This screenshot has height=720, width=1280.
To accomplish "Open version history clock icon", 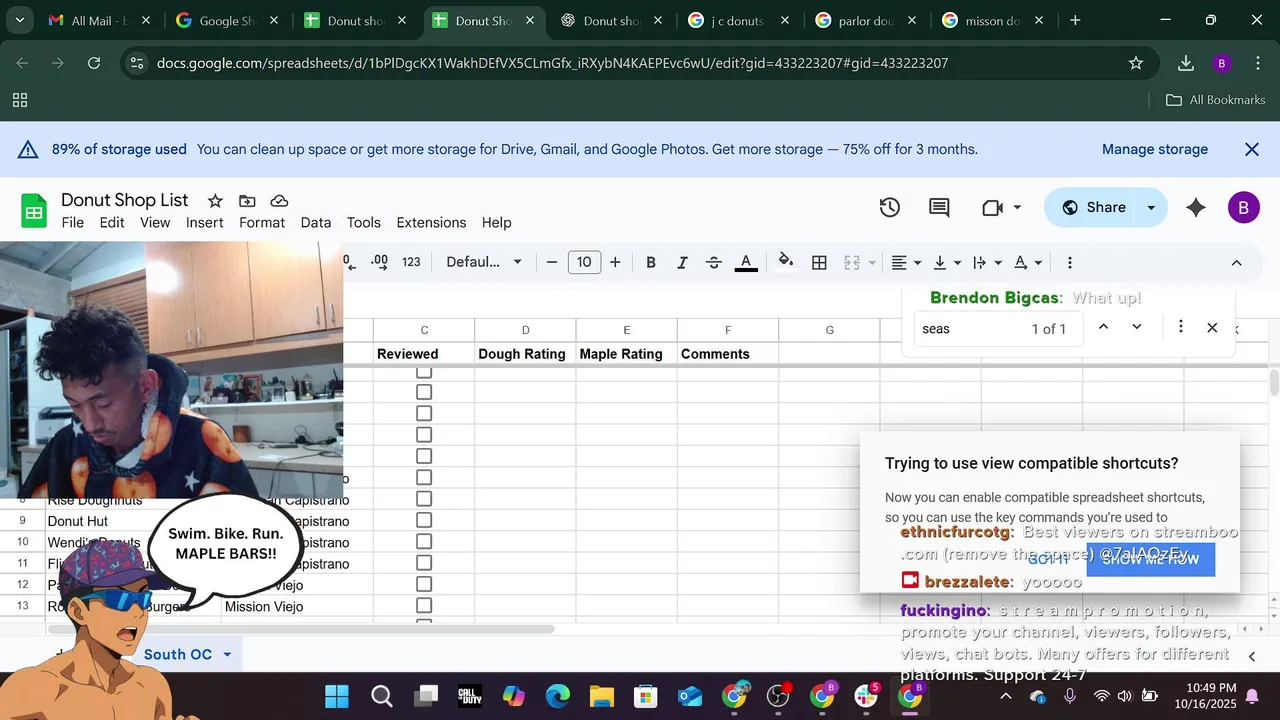I will coord(889,207).
